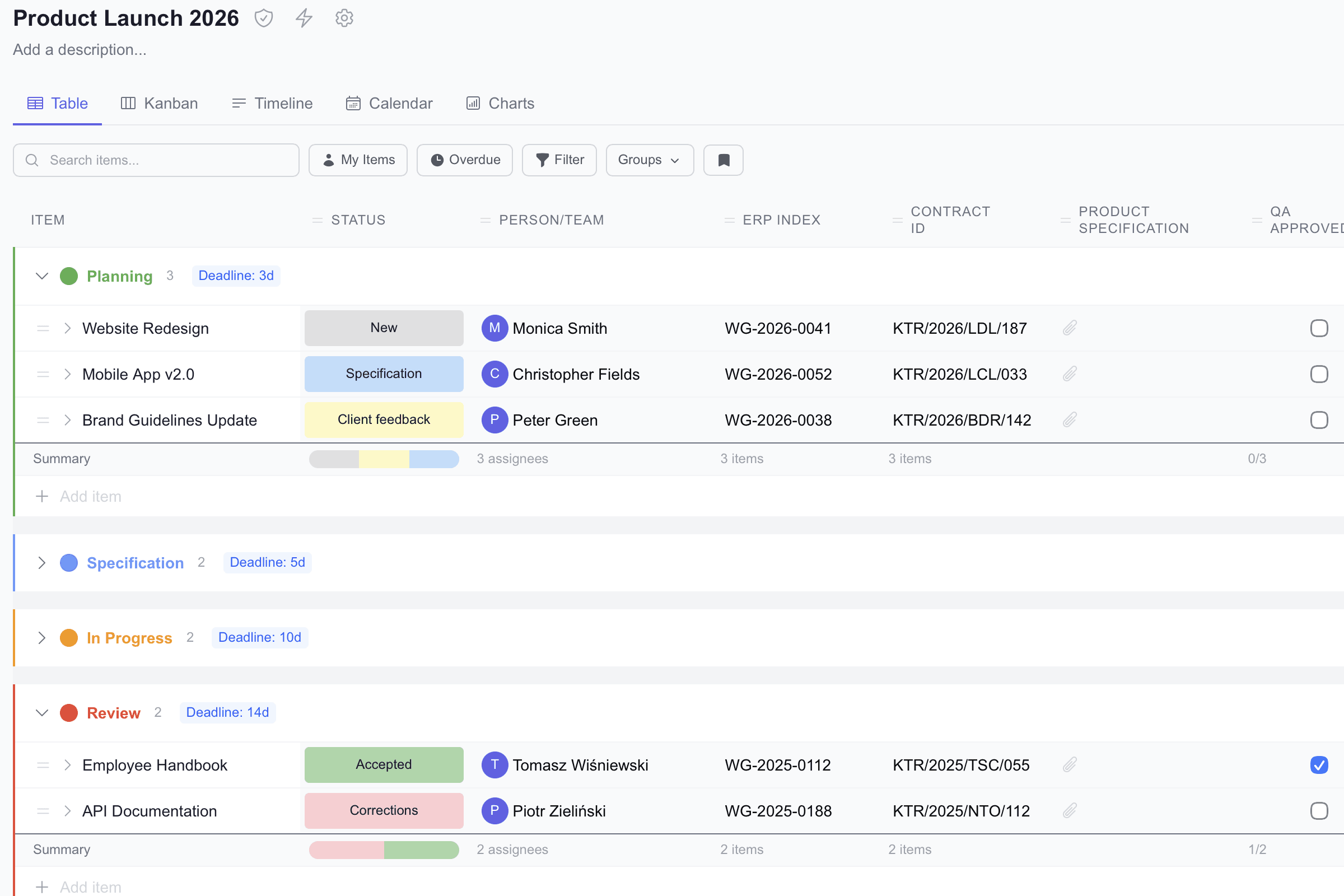This screenshot has width=1344, height=896.
Task: Click paperclip attachment icon for API Documentation
Action: click(x=1070, y=810)
